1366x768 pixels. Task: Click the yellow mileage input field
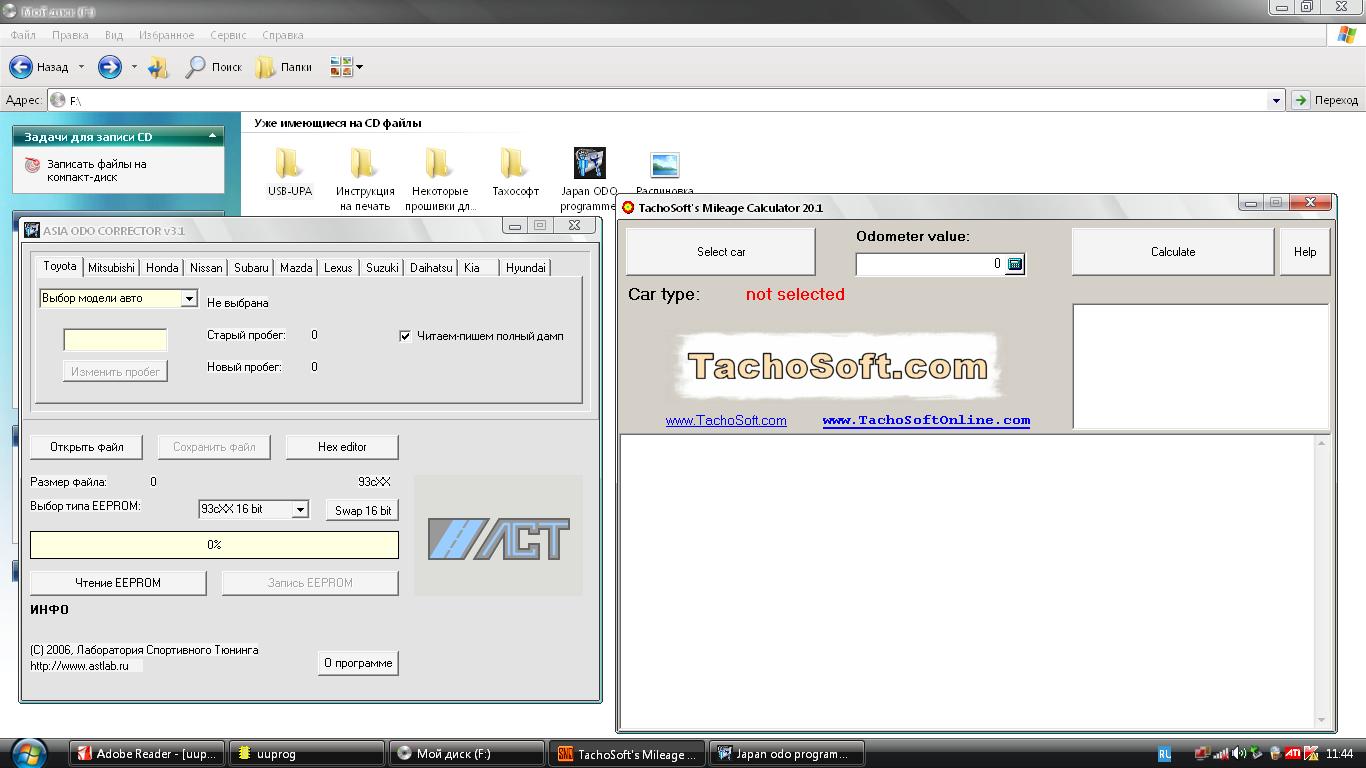[115, 340]
